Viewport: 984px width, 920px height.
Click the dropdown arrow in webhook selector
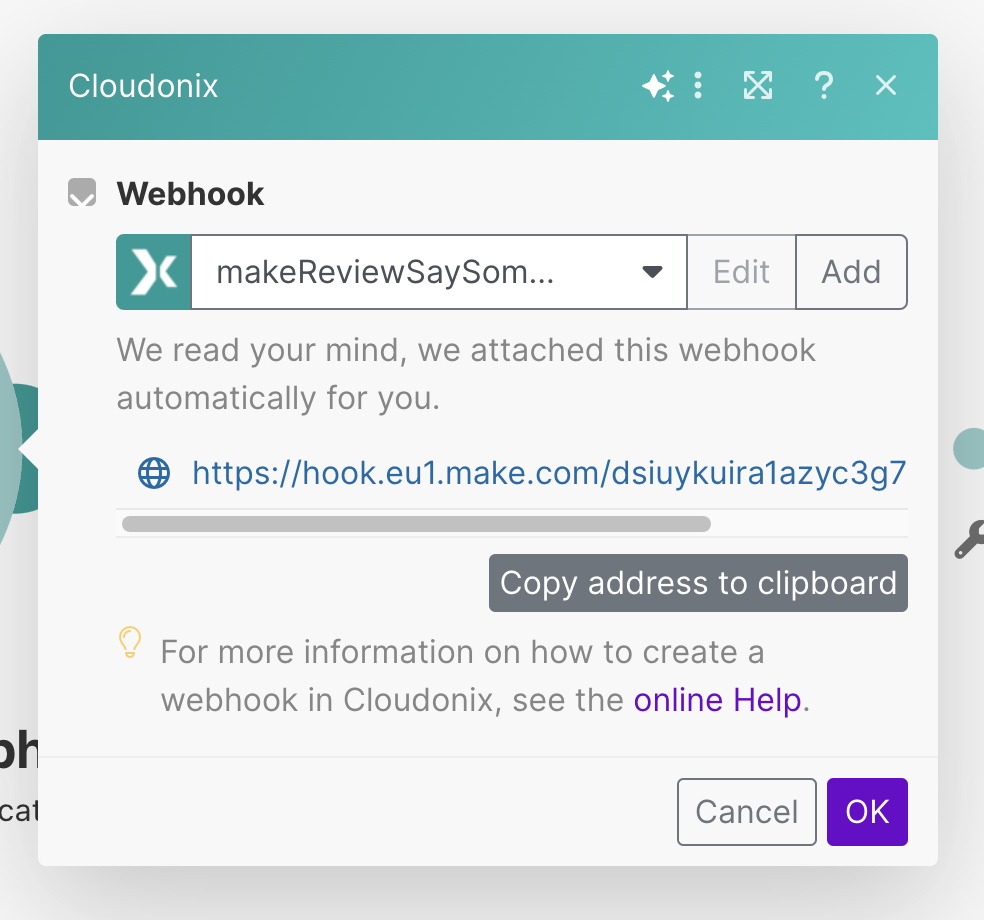[x=652, y=272]
